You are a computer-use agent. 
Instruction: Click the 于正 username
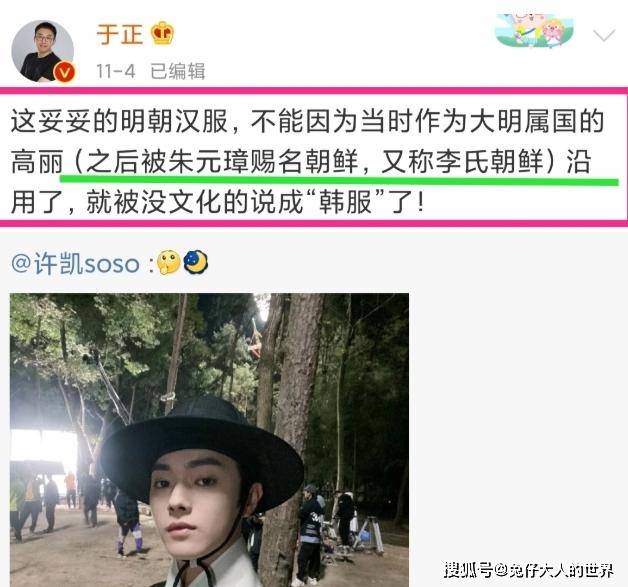(x=119, y=34)
